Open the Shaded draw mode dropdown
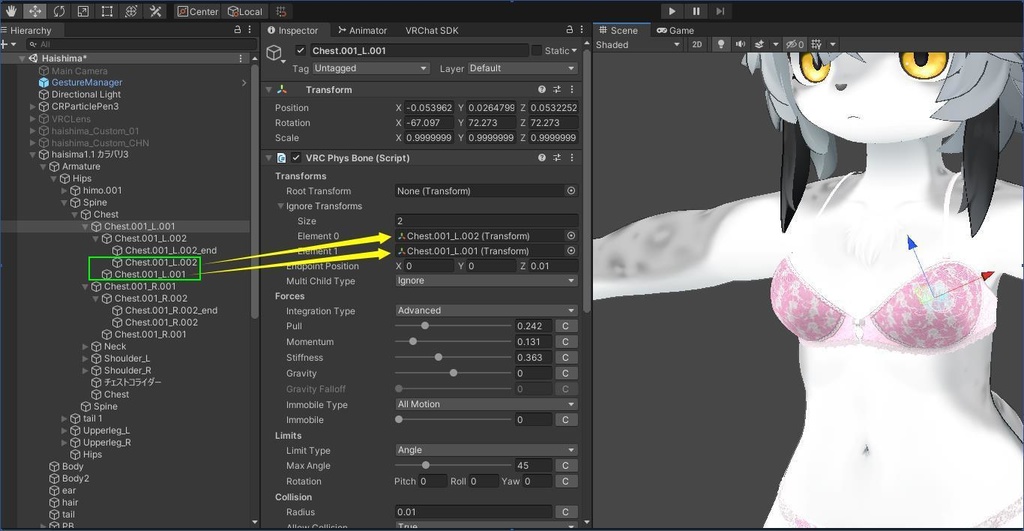This screenshot has width=1024, height=531. point(638,44)
